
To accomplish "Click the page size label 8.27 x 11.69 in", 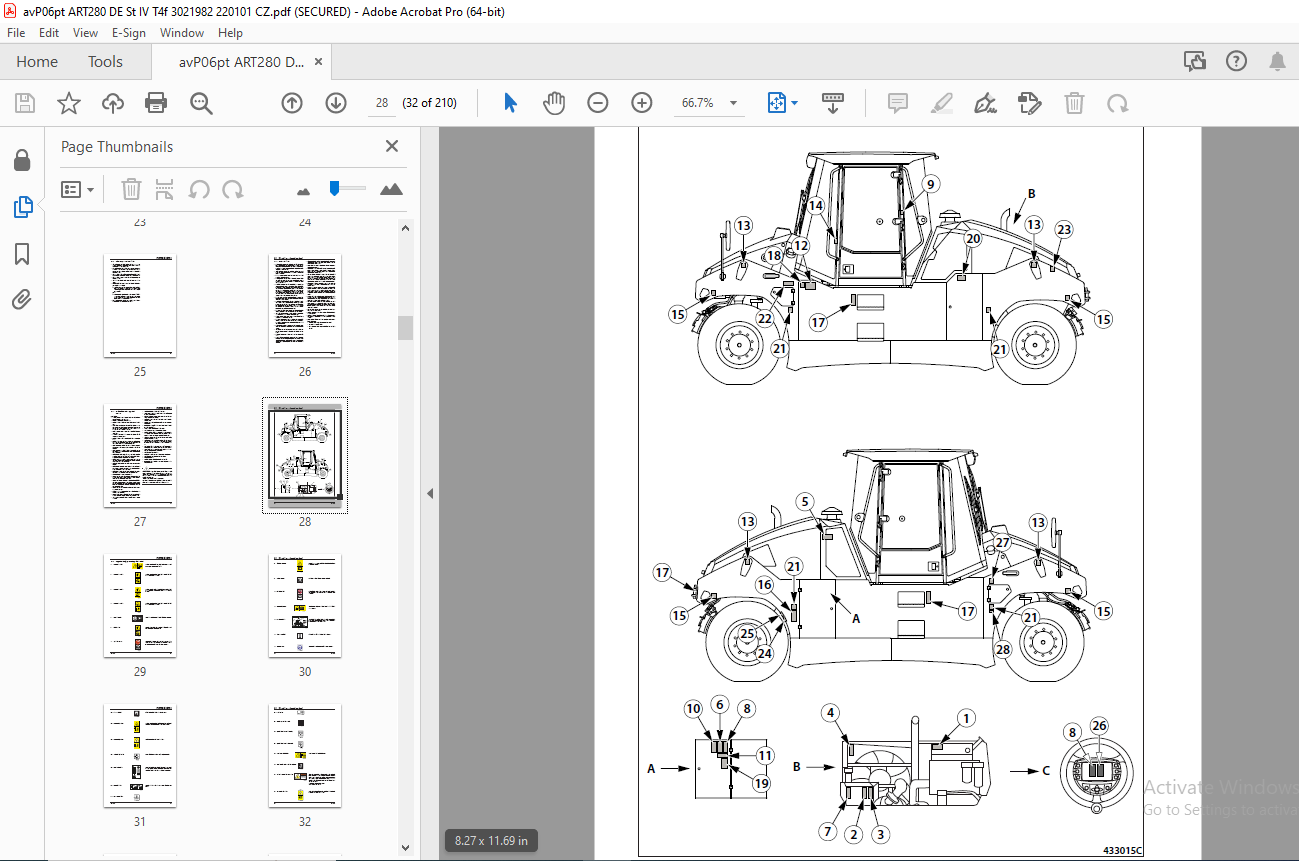I will (x=491, y=841).
